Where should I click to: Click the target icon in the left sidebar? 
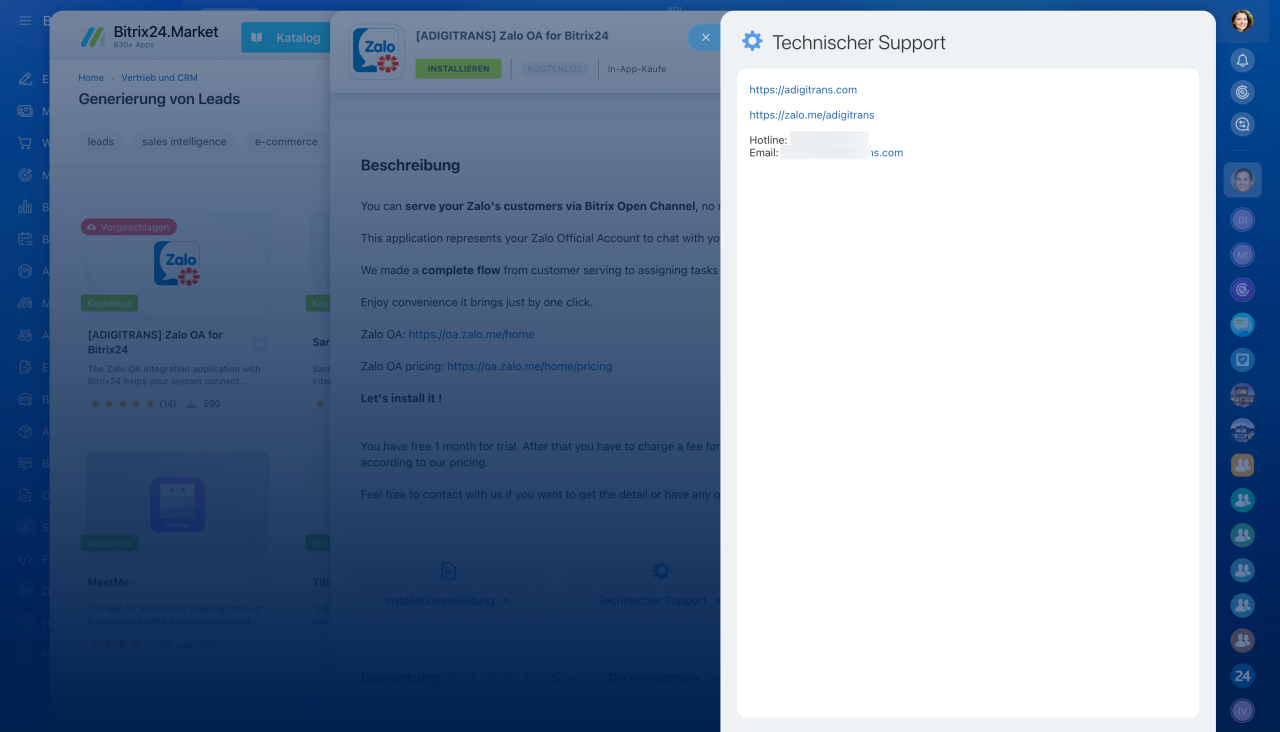pyautogui.click(x=25, y=175)
